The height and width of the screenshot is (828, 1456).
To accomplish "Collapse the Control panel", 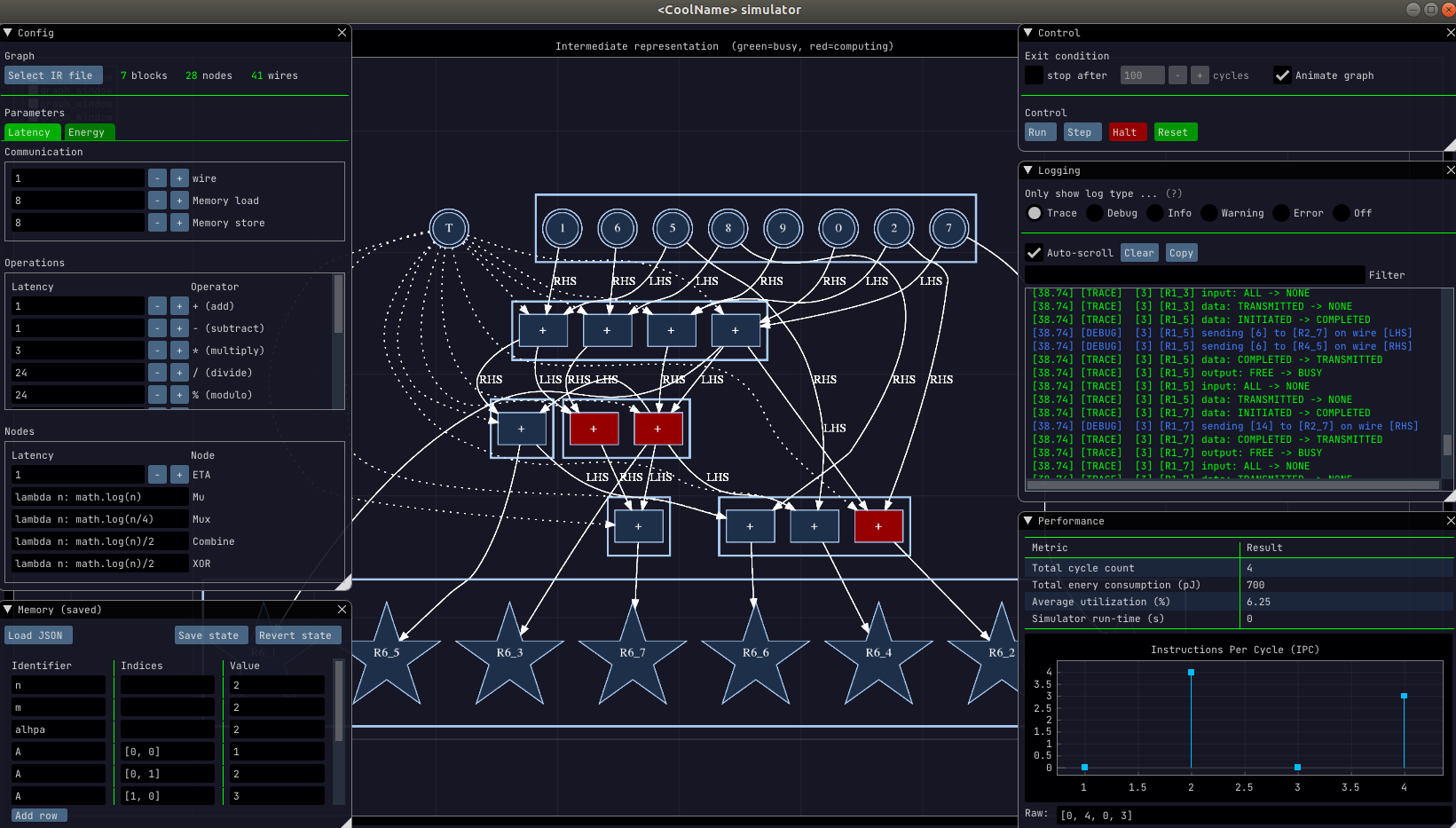I will (x=1028, y=33).
